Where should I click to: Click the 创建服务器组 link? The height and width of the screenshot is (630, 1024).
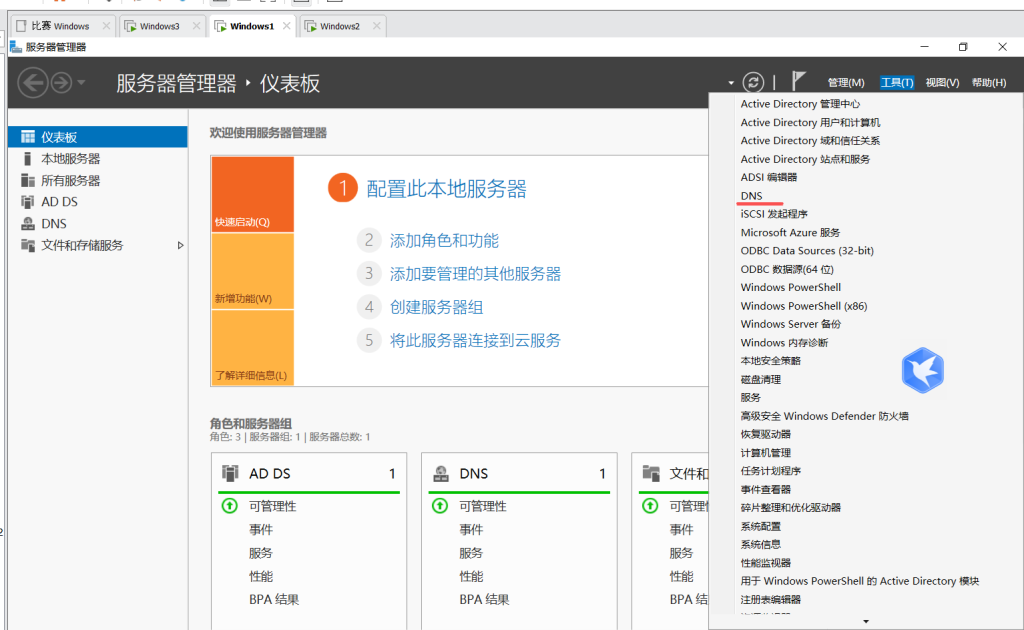click(436, 307)
